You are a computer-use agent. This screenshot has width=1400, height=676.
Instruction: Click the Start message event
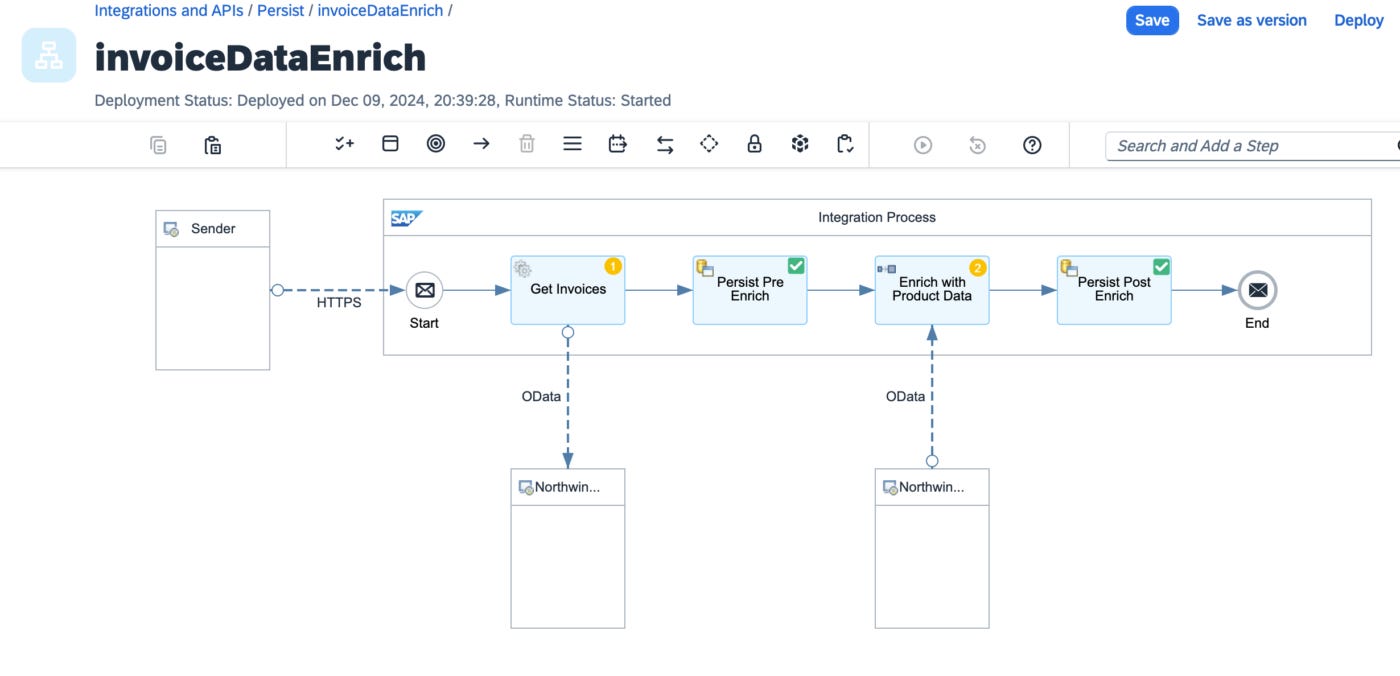(424, 290)
